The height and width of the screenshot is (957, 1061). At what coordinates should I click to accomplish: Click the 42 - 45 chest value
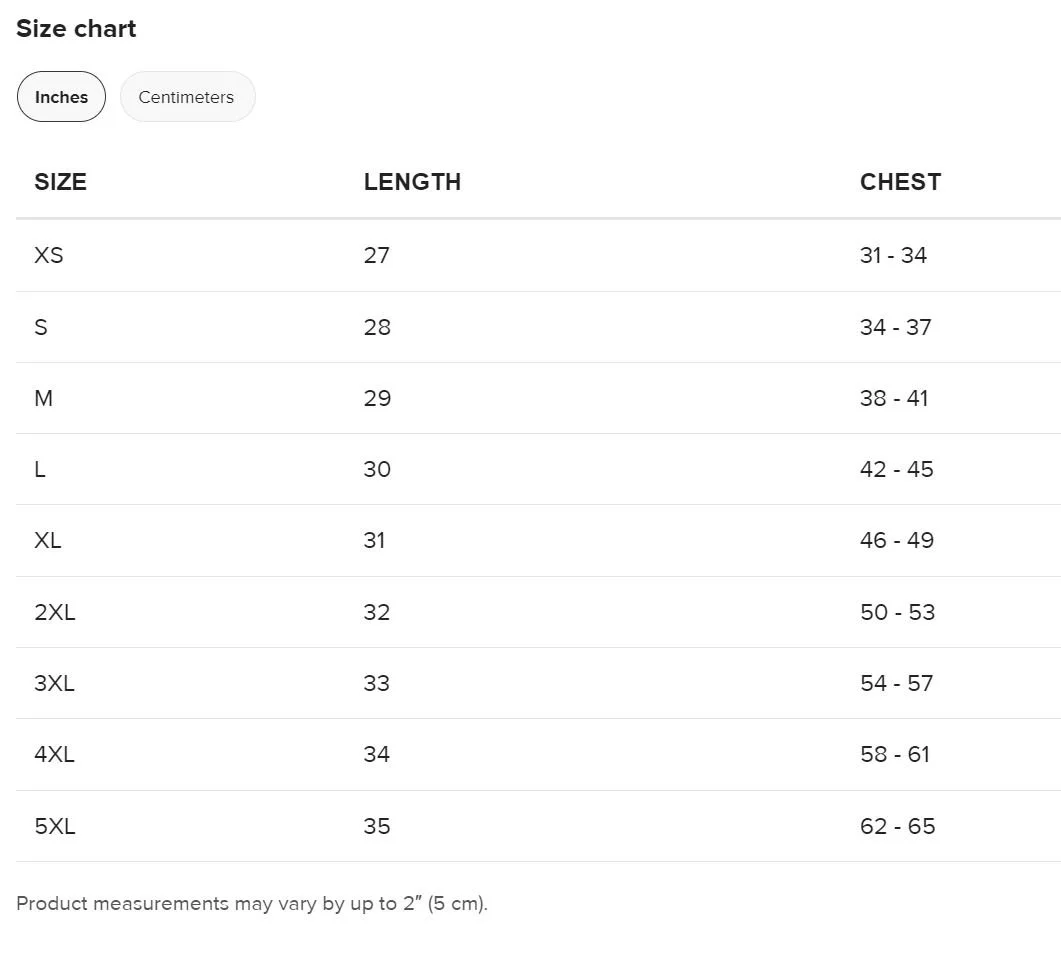tap(897, 469)
